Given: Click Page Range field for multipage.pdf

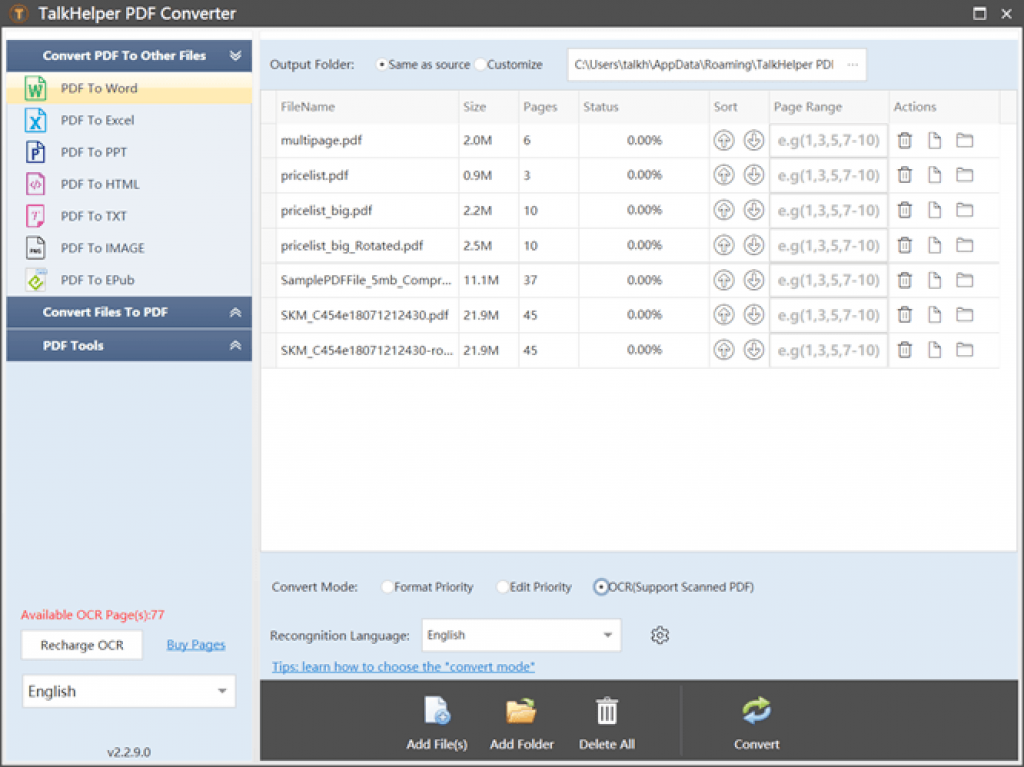Looking at the screenshot, I should (828, 141).
